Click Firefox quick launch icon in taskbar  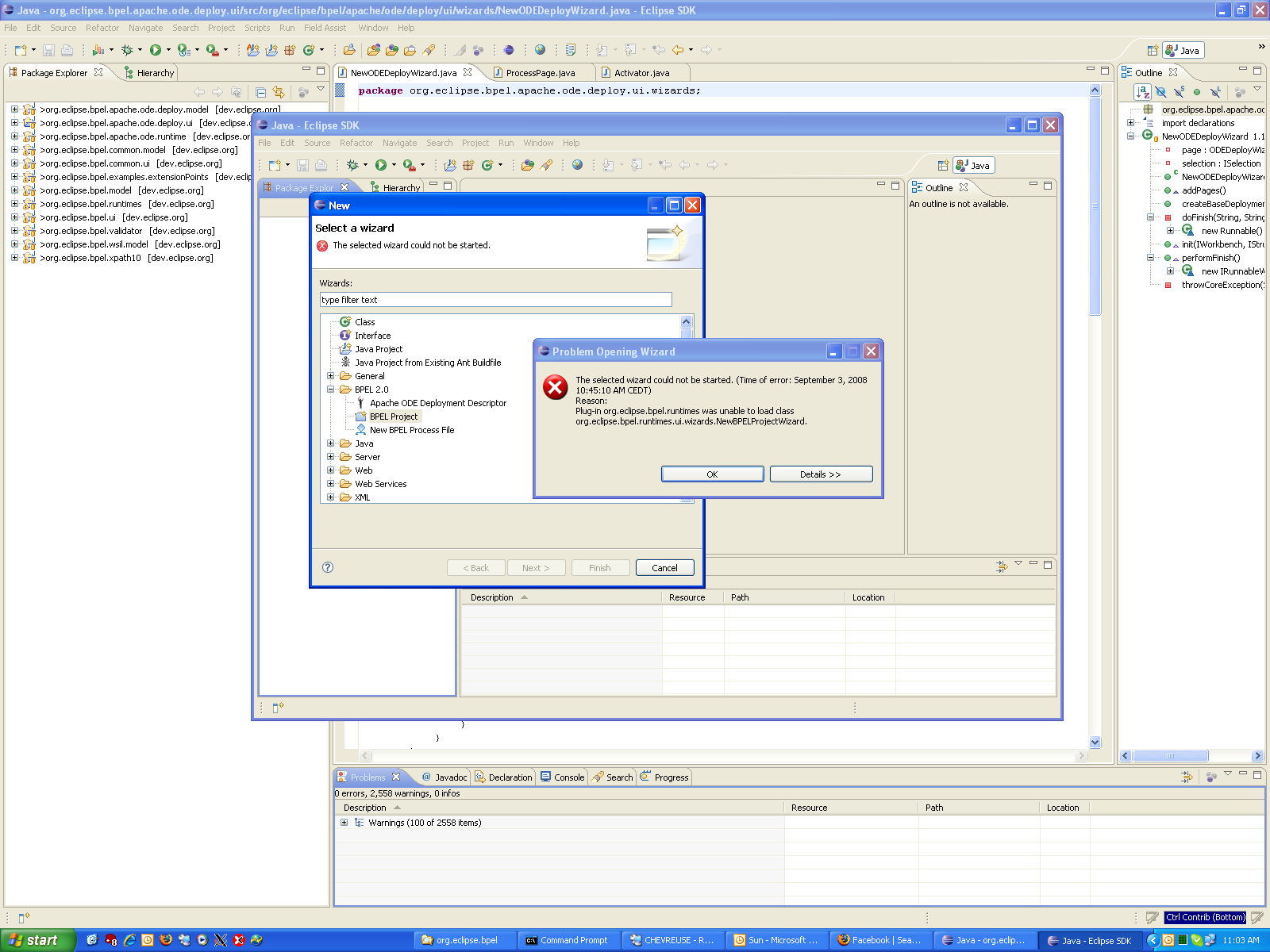(x=166, y=940)
